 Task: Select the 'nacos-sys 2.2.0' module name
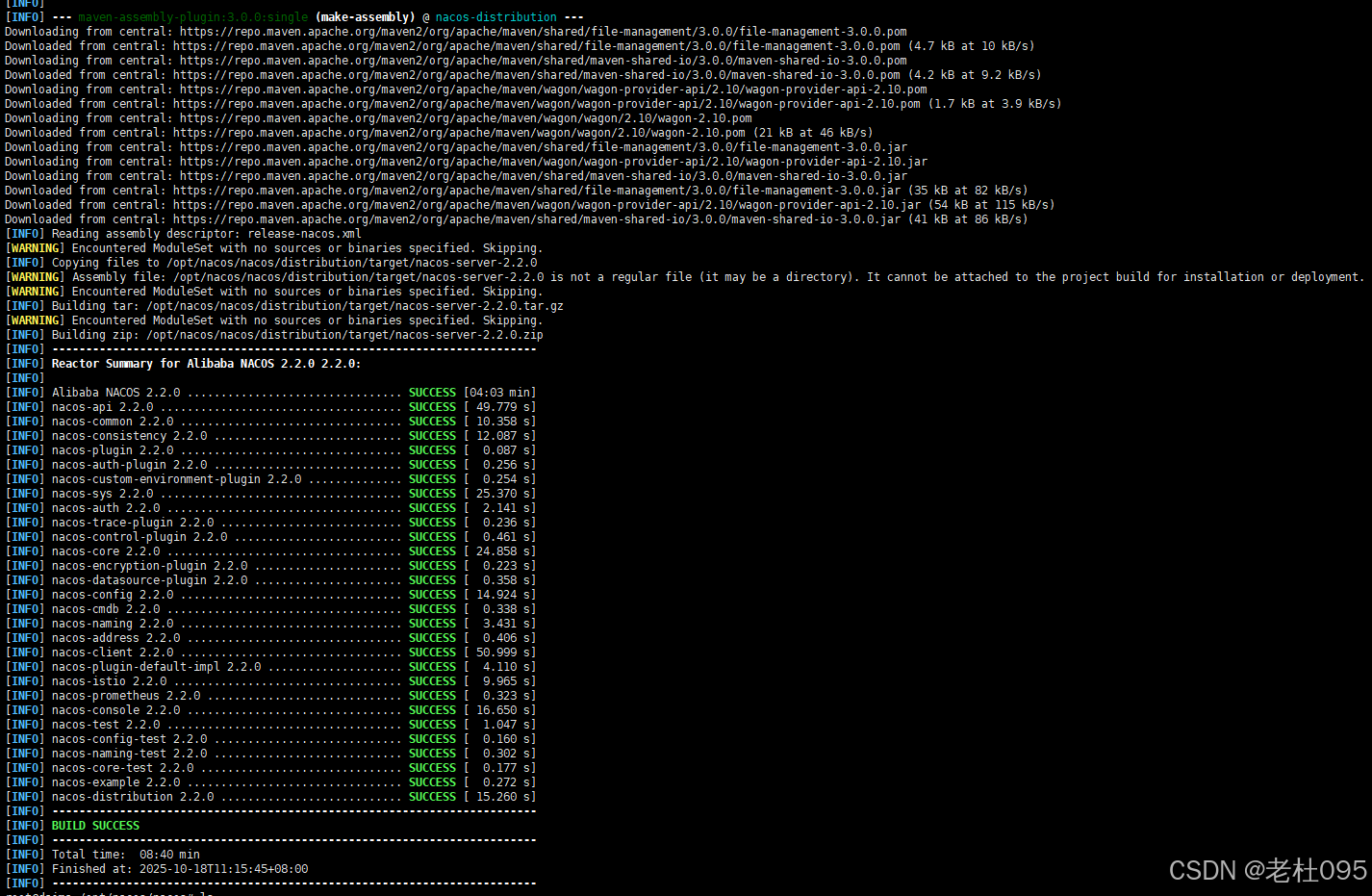tap(102, 494)
